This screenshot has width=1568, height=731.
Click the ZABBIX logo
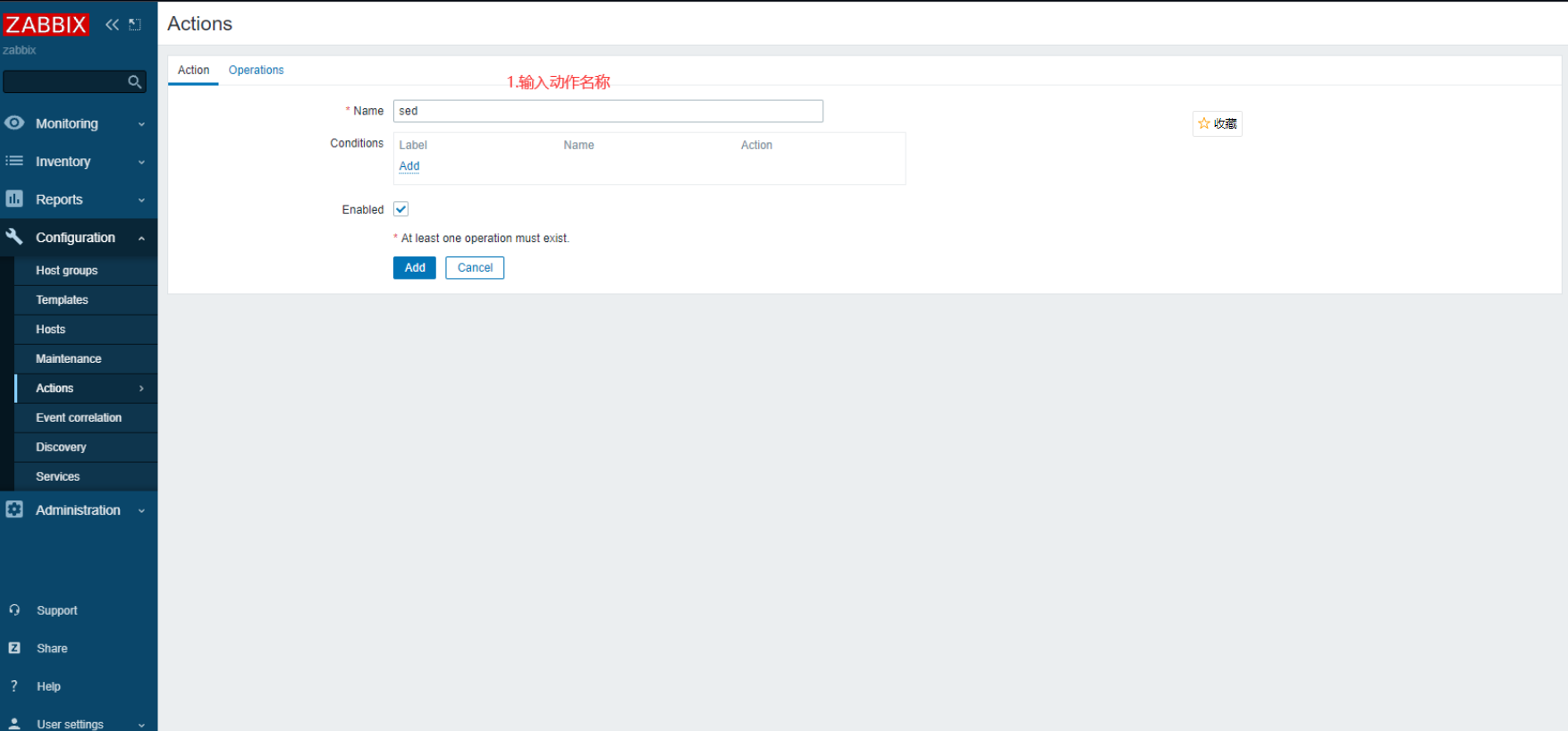pyautogui.click(x=46, y=24)
